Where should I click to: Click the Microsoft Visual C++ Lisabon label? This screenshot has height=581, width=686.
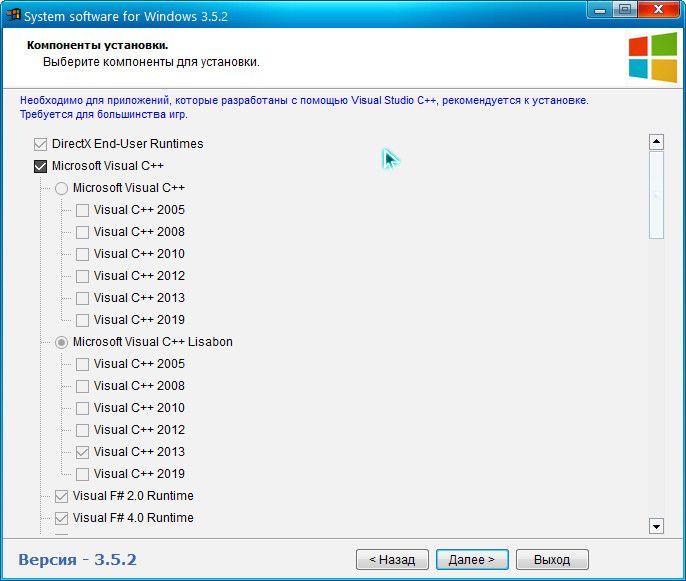coord(153,342)
